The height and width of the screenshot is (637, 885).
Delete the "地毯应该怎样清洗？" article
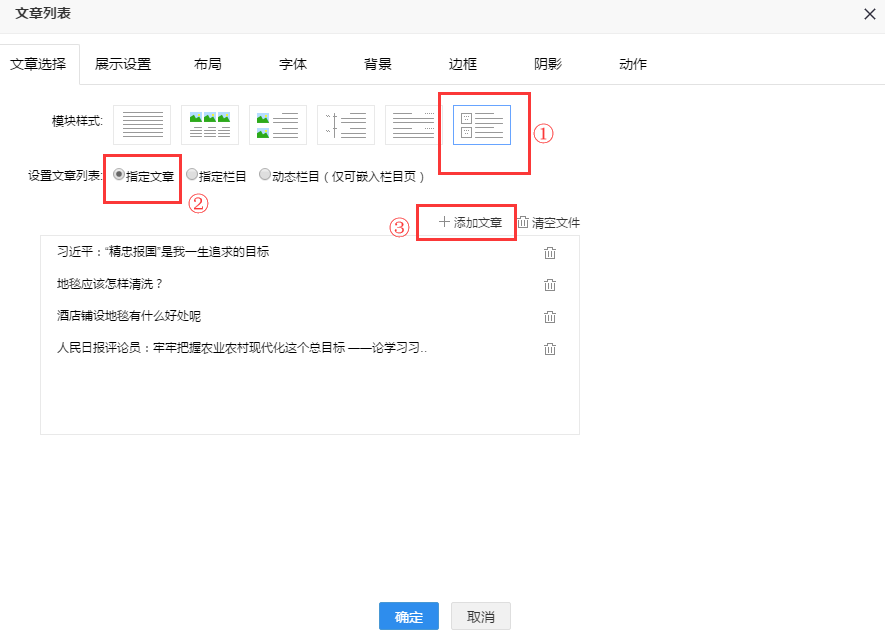pyautogui.click(x=549, y=285)
